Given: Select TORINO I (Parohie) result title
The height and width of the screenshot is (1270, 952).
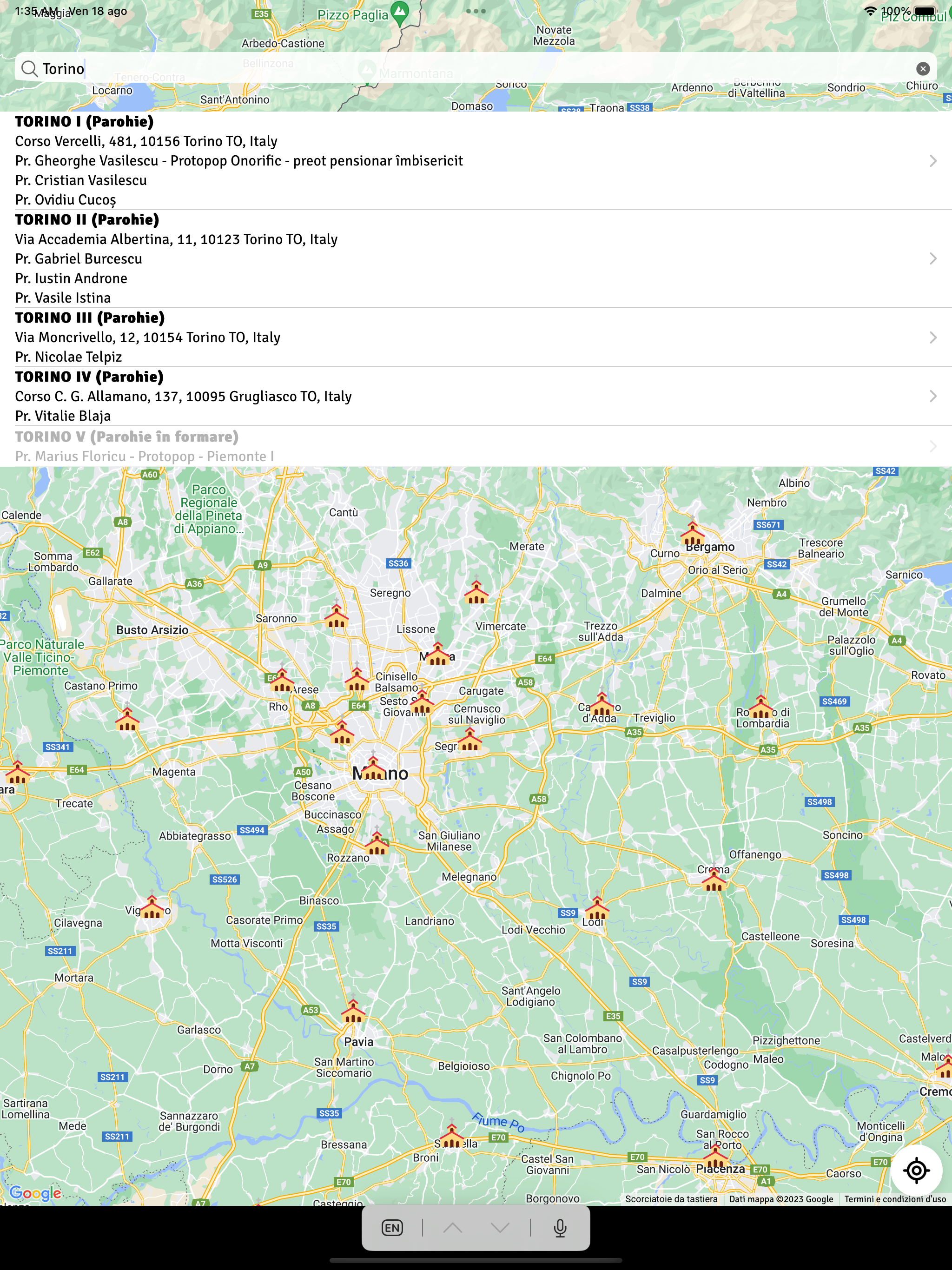Looking at the screenshot, I should [85, 122].
